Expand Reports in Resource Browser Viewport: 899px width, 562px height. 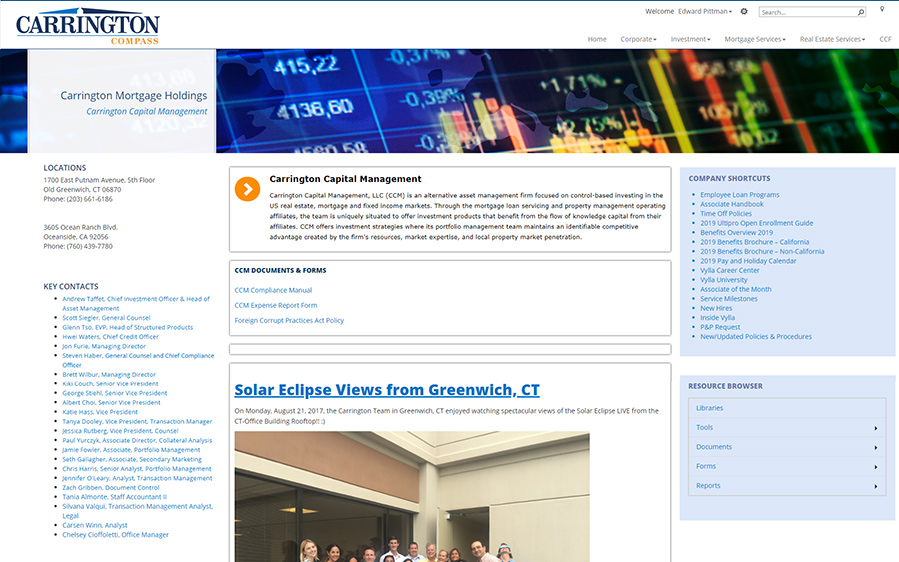pyautogui.click(x=787, y=486)
